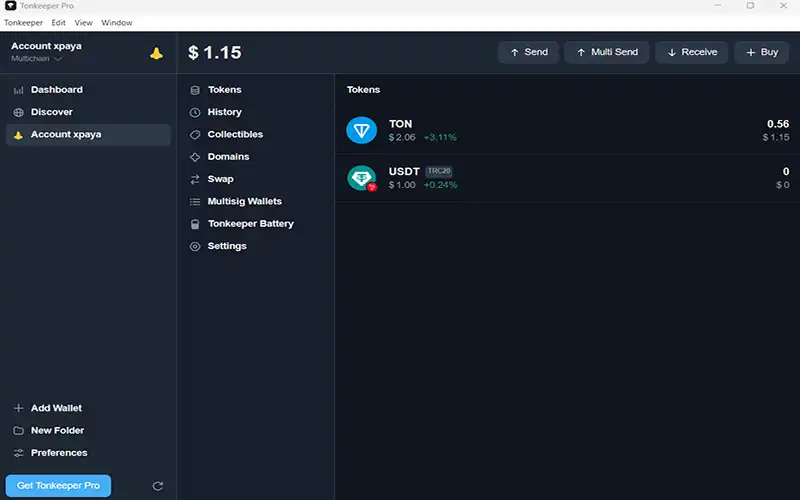Click the Send button

point(529,53)
